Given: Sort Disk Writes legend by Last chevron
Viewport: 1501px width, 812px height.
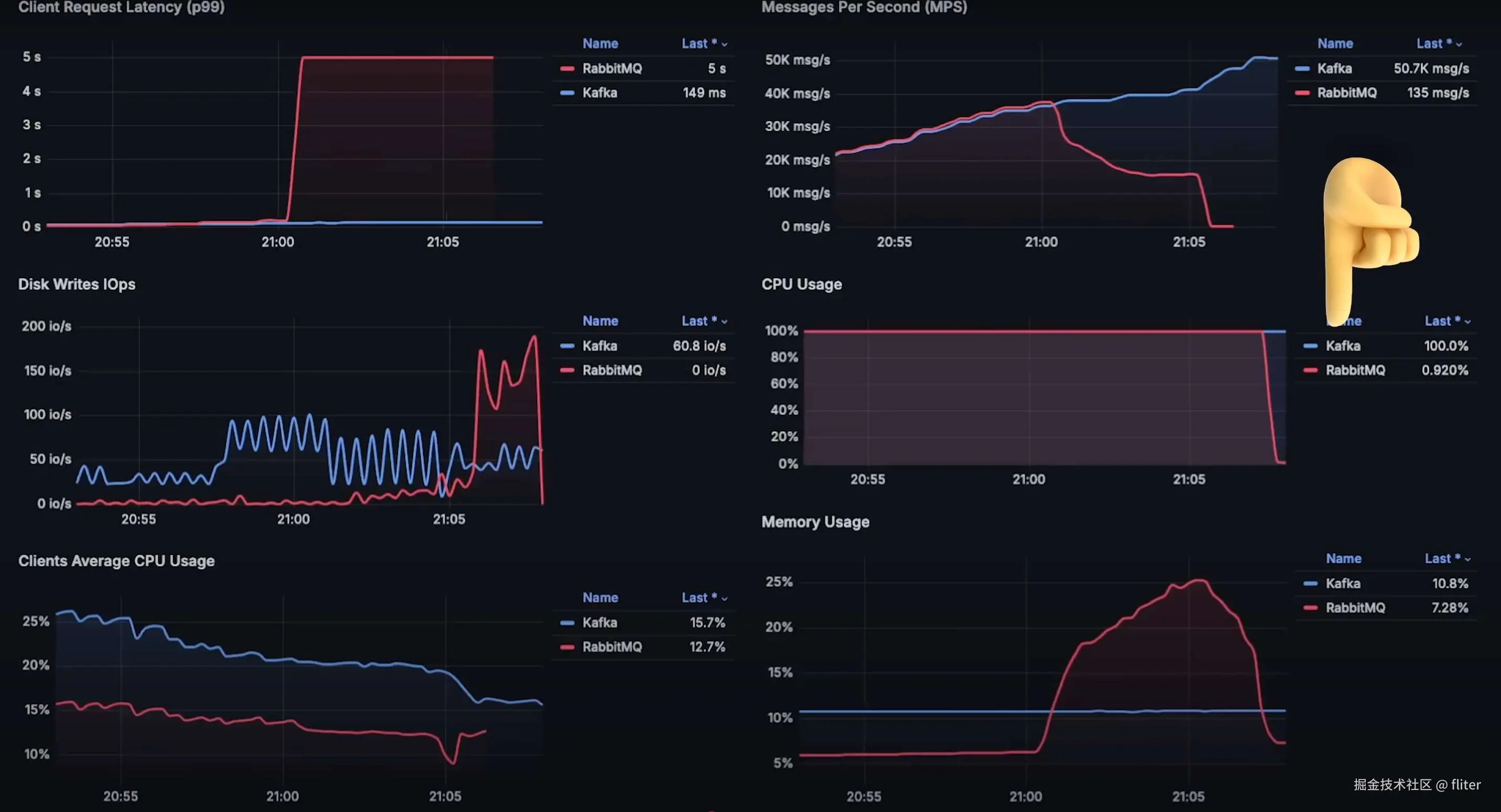Looking at the screenshot, I should [724, 322].
